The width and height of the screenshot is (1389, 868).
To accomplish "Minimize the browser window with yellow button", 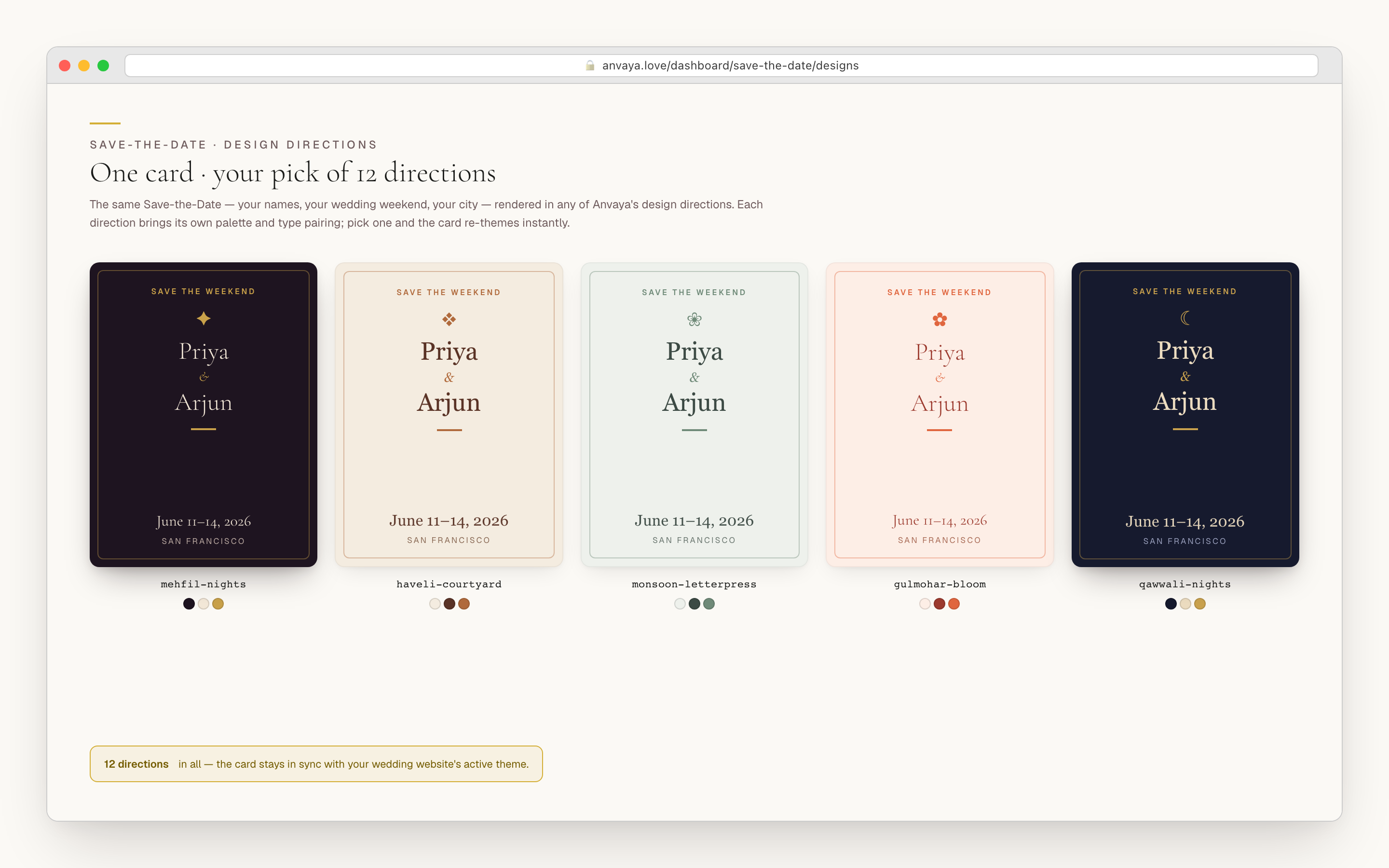I will pos(84,66).
